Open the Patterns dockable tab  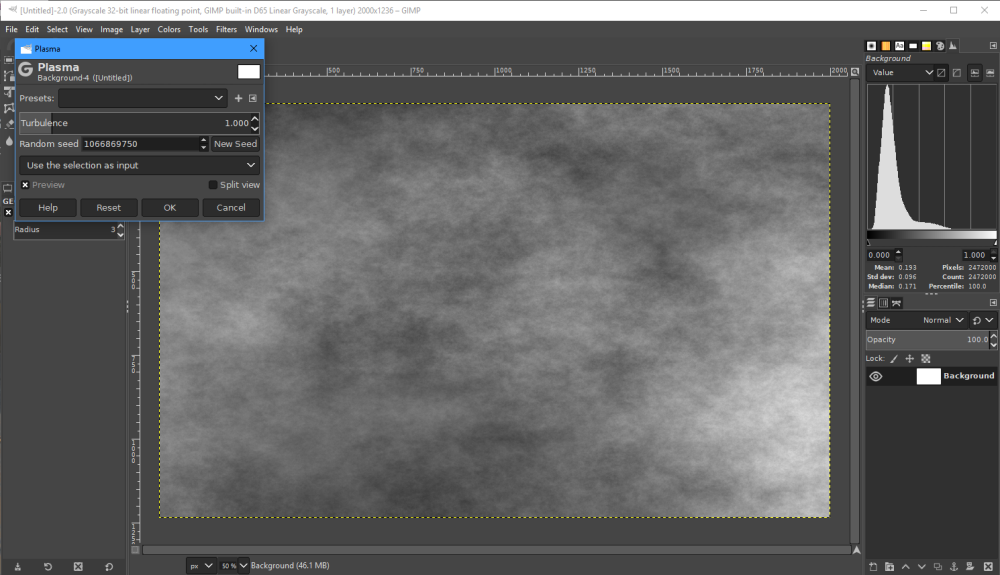[886, 46]
